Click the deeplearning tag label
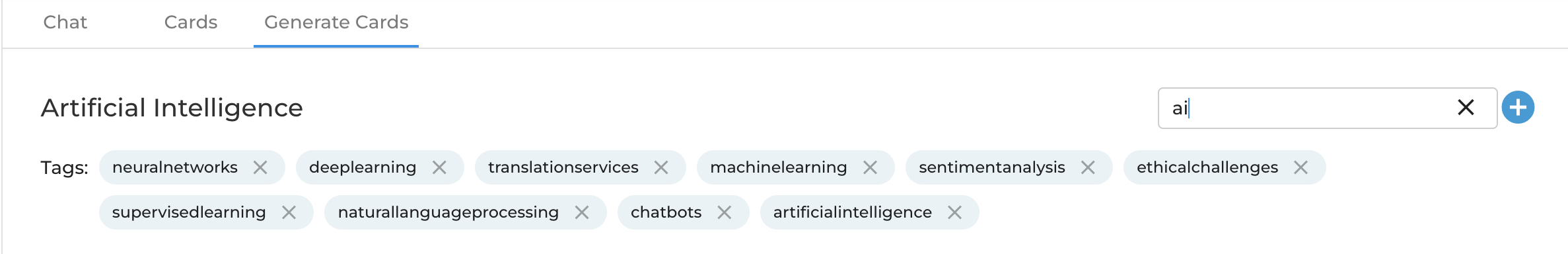Viewport: 1568px width, 254px height. (x=363, y=167)
